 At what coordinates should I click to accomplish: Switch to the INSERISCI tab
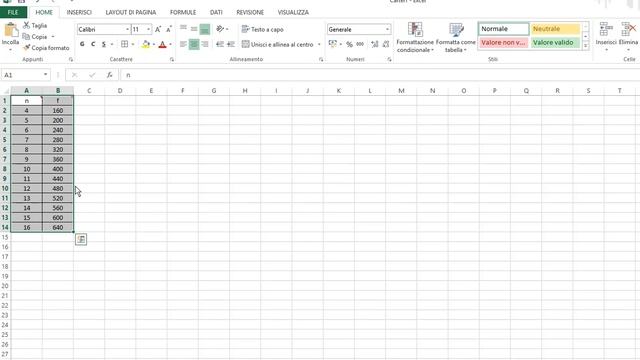pyautogui.click(x=79, y=12)
